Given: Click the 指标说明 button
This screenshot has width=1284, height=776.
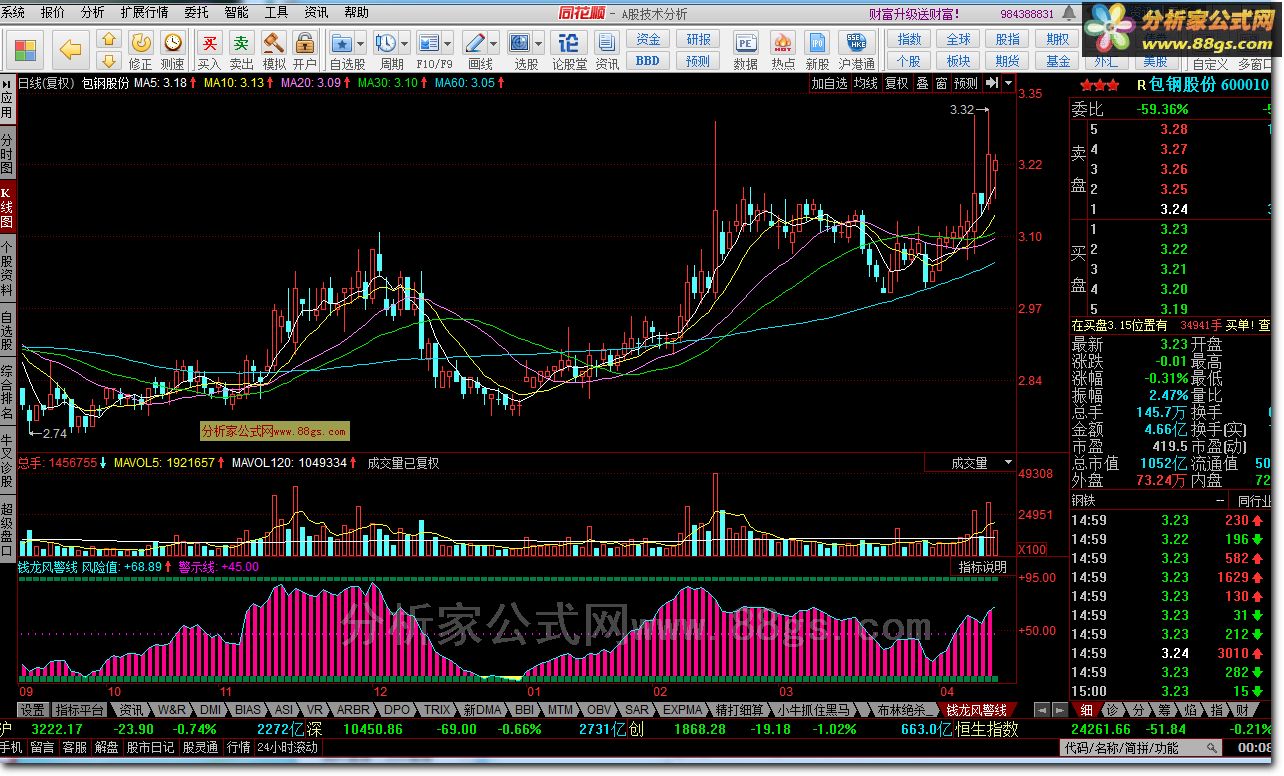Looking at the screenshot, I should tap(983, 567).
